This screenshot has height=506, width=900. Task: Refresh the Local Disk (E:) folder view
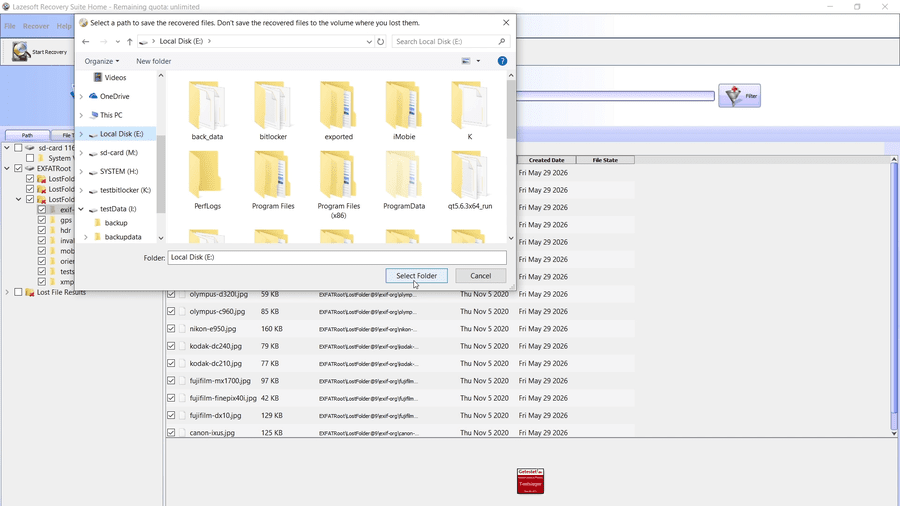(381, 41)
